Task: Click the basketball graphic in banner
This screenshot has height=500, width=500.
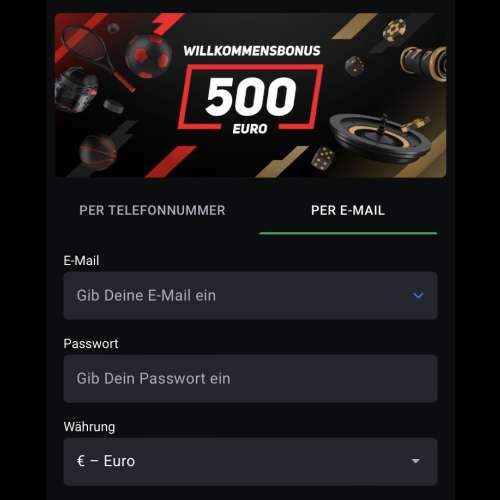Action: click(x=98, y=151)
